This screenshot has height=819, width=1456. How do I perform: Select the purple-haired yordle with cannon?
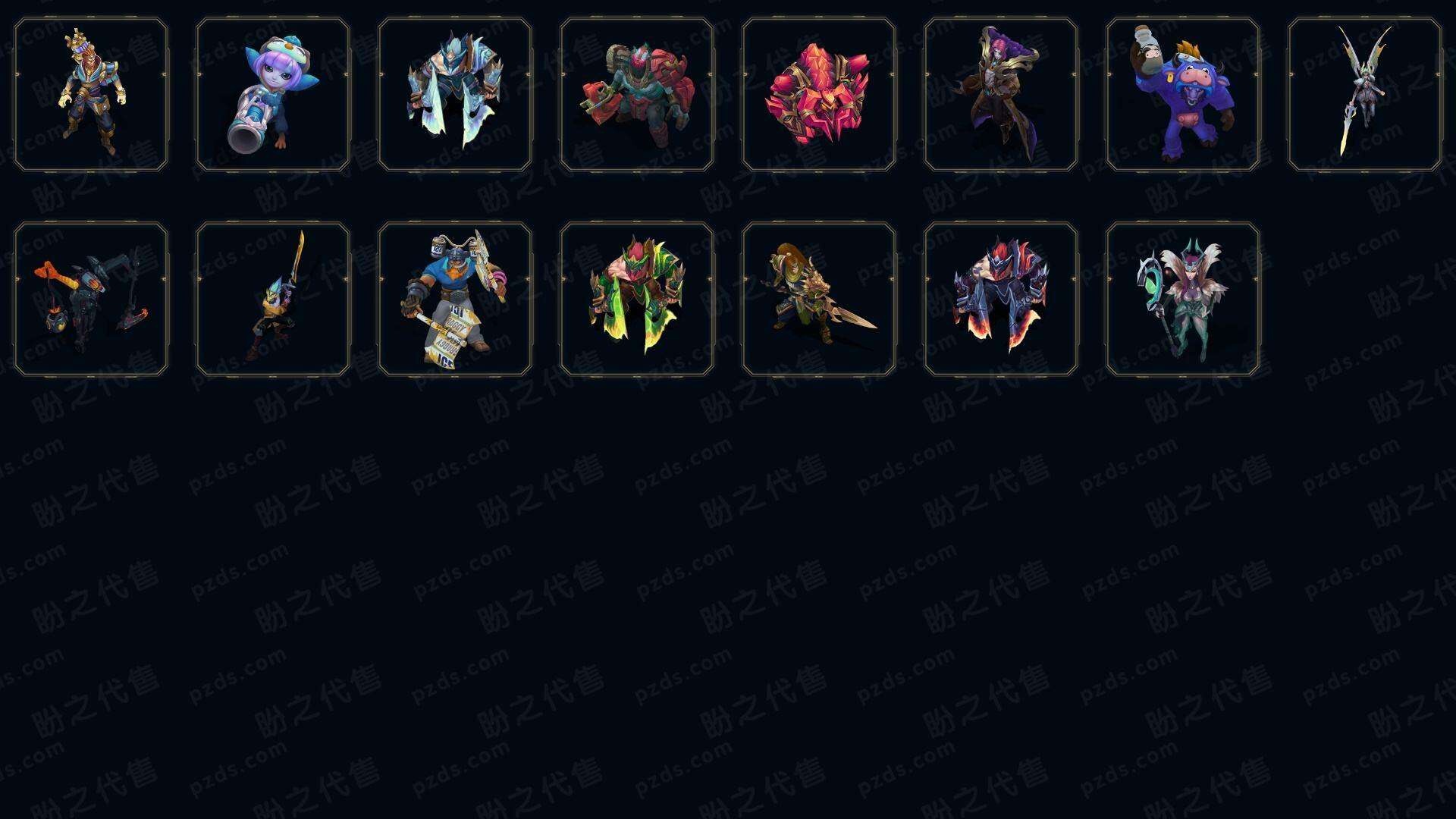tap(273, 95)
